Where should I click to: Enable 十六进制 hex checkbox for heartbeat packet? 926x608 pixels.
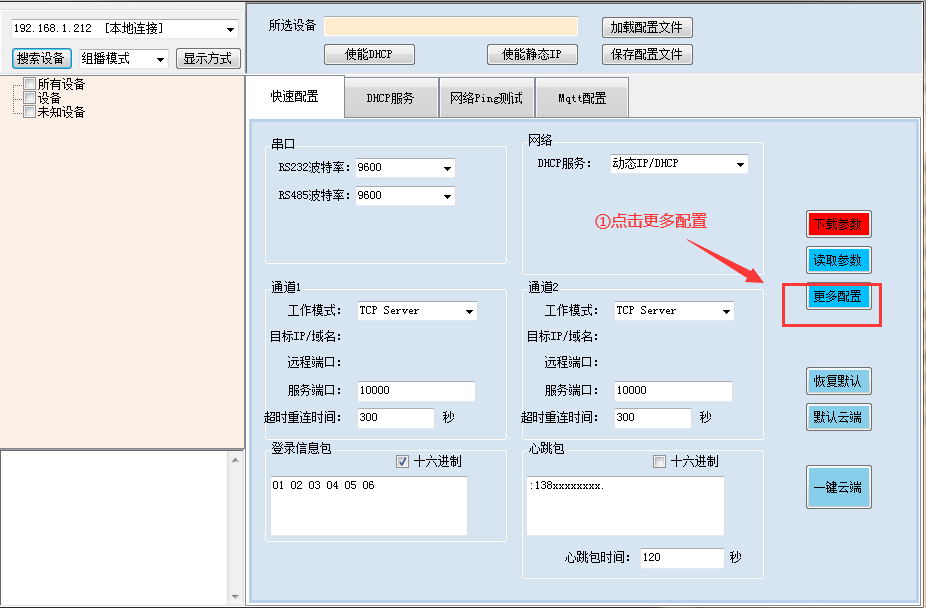tap(658, 461)
